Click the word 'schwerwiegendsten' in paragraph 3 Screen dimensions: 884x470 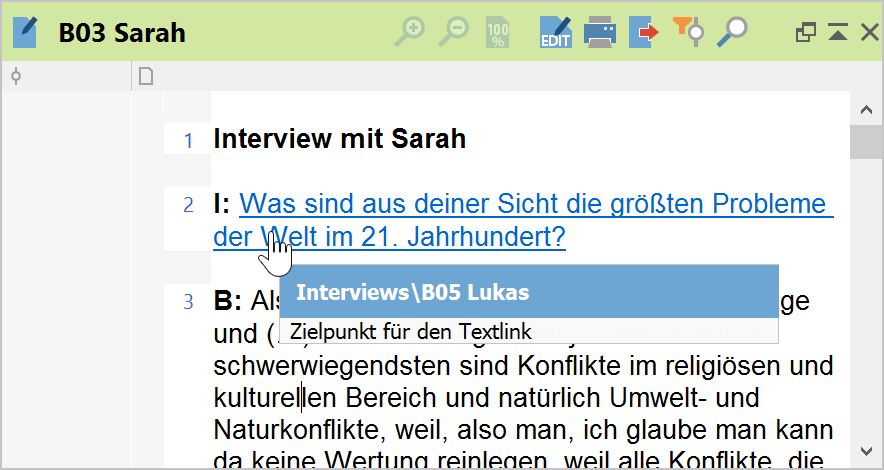pyautogui.click(x=333, y=366)
